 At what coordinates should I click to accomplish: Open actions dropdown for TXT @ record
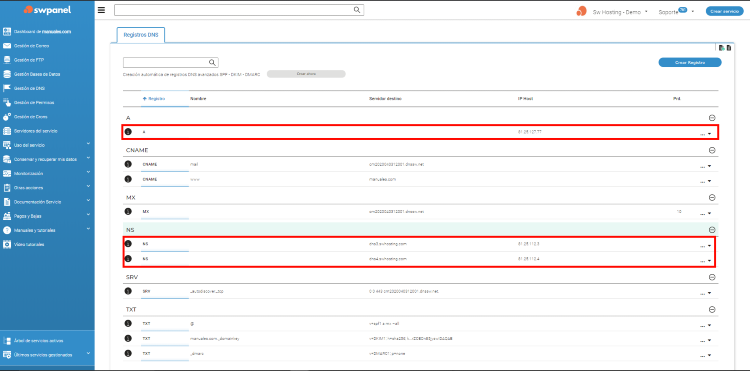point(706,325)
